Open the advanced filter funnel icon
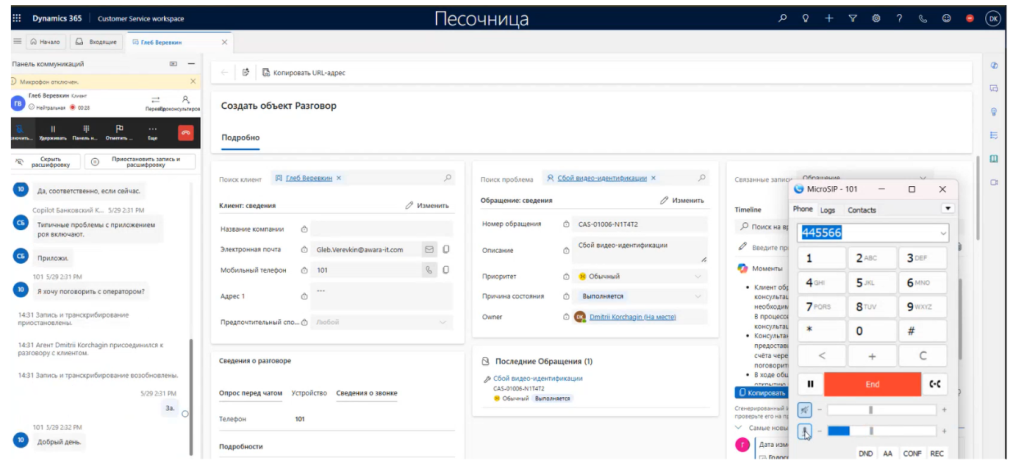This screenshot has width=1024, height=469. (852, 18)
